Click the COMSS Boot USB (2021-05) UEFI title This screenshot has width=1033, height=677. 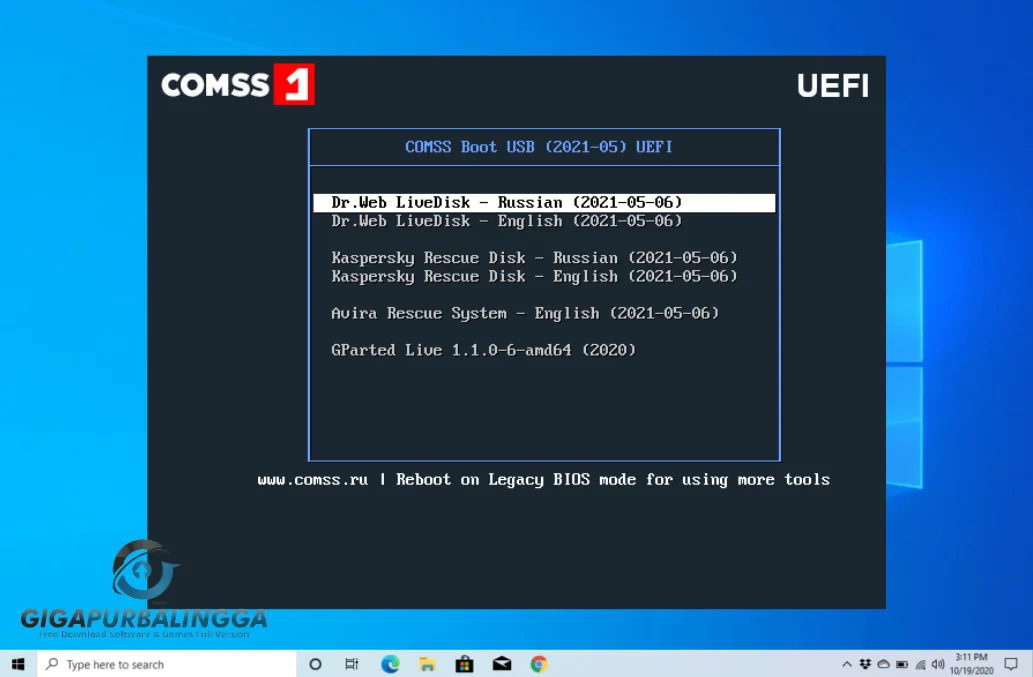point(539,147)
